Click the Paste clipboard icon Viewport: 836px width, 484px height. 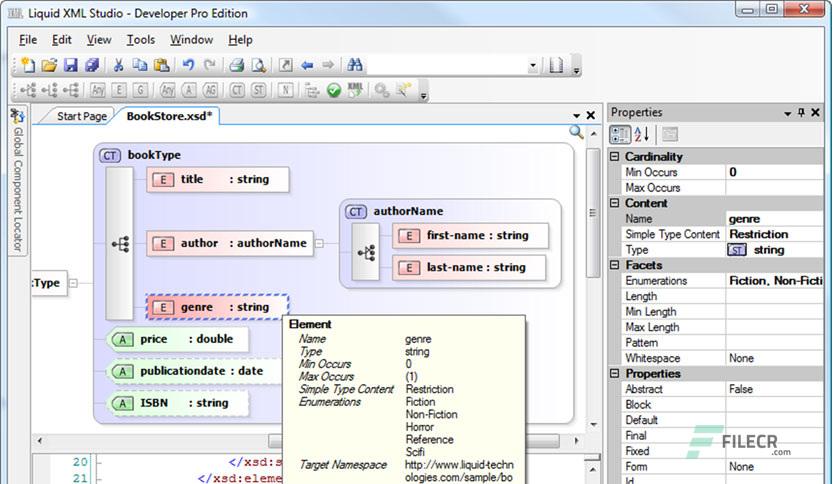click(161, 65)
